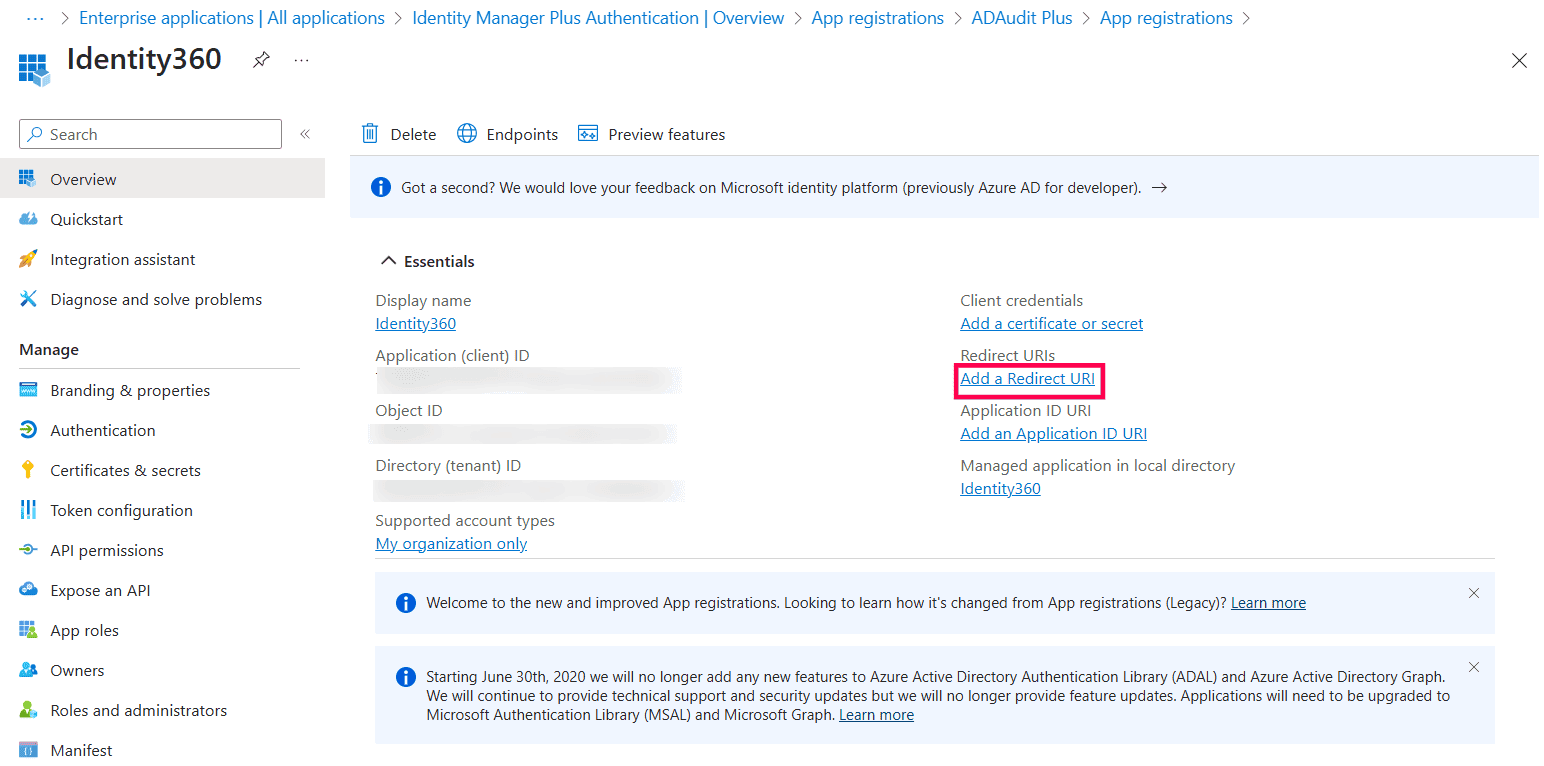Click the Roles and administrators icon
Screen dimensions: 1544x766
[x=28, y=710]
